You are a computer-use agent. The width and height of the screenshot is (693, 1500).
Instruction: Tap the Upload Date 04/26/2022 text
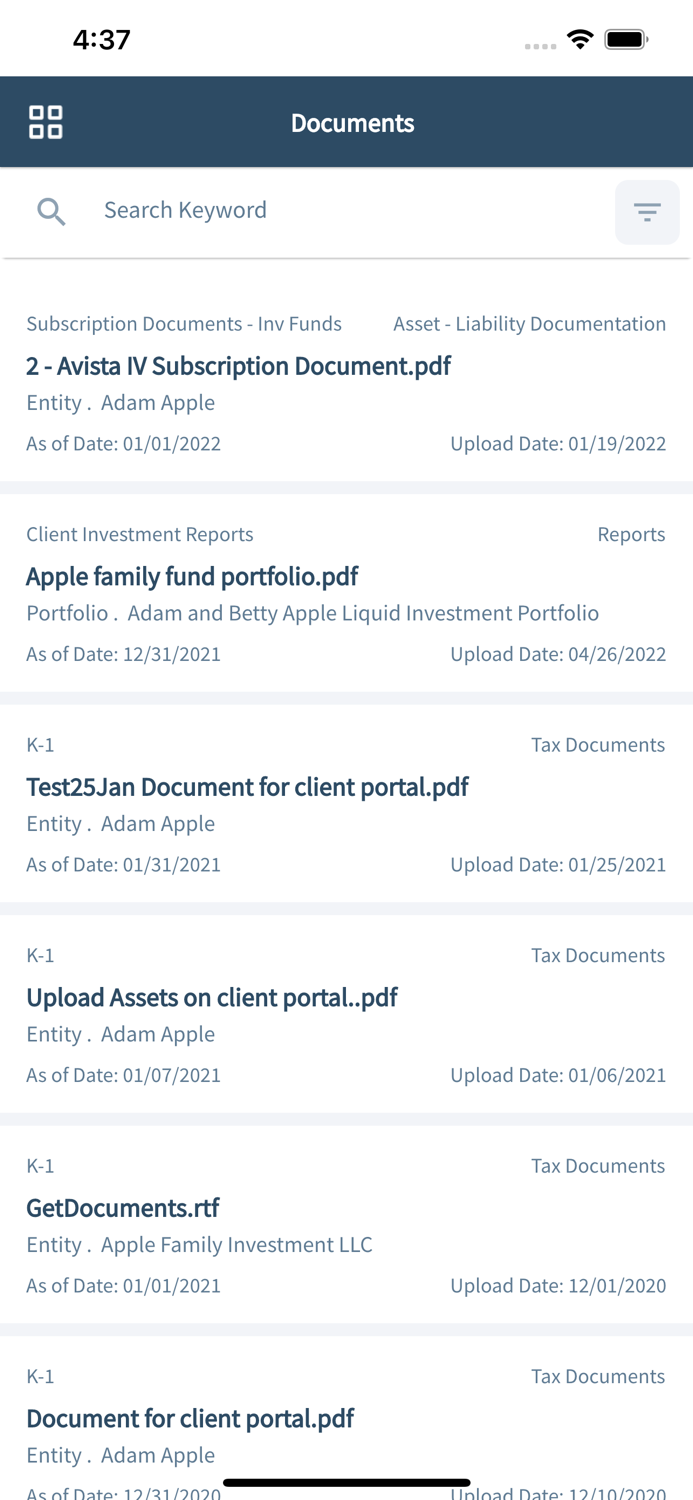(x=558, y=654)
